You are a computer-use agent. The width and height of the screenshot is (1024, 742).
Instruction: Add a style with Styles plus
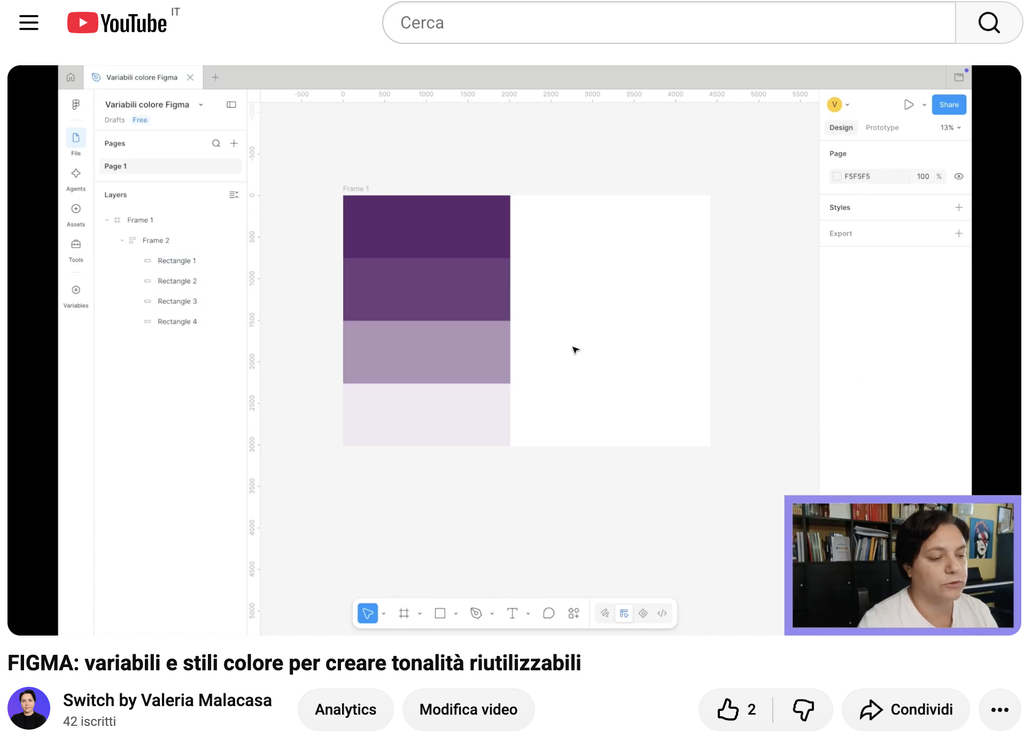[x=959, y=207]
